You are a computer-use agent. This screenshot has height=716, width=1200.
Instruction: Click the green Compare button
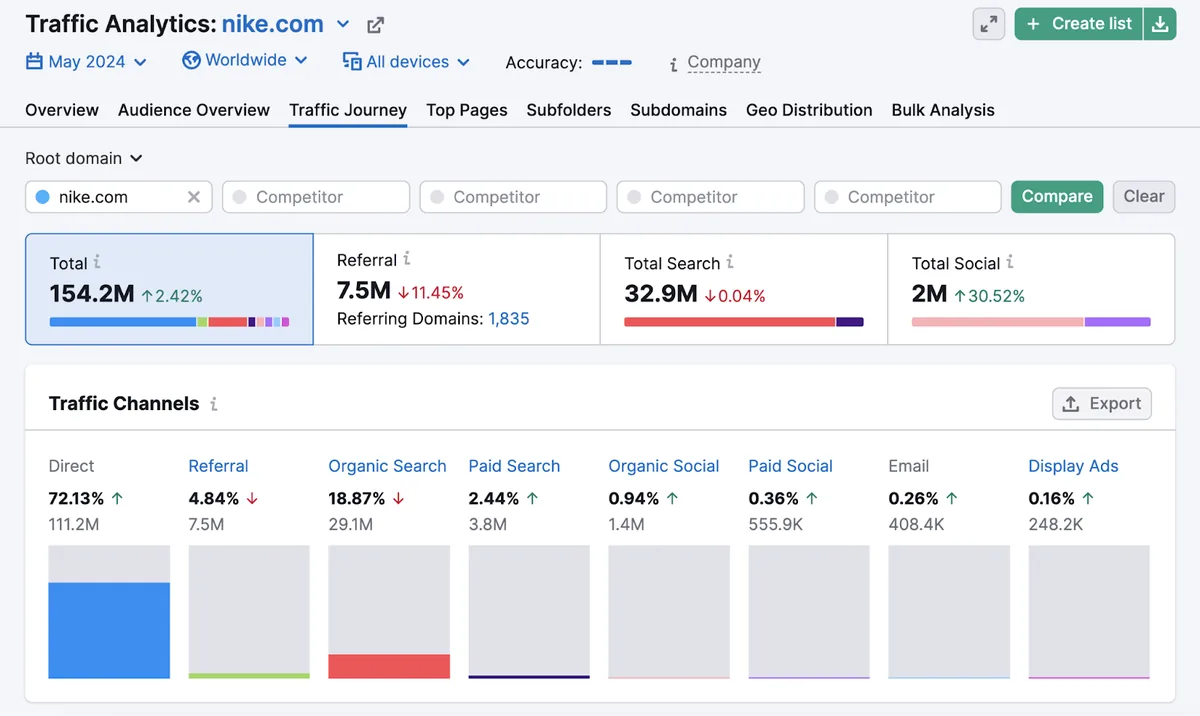point(1057,197)
